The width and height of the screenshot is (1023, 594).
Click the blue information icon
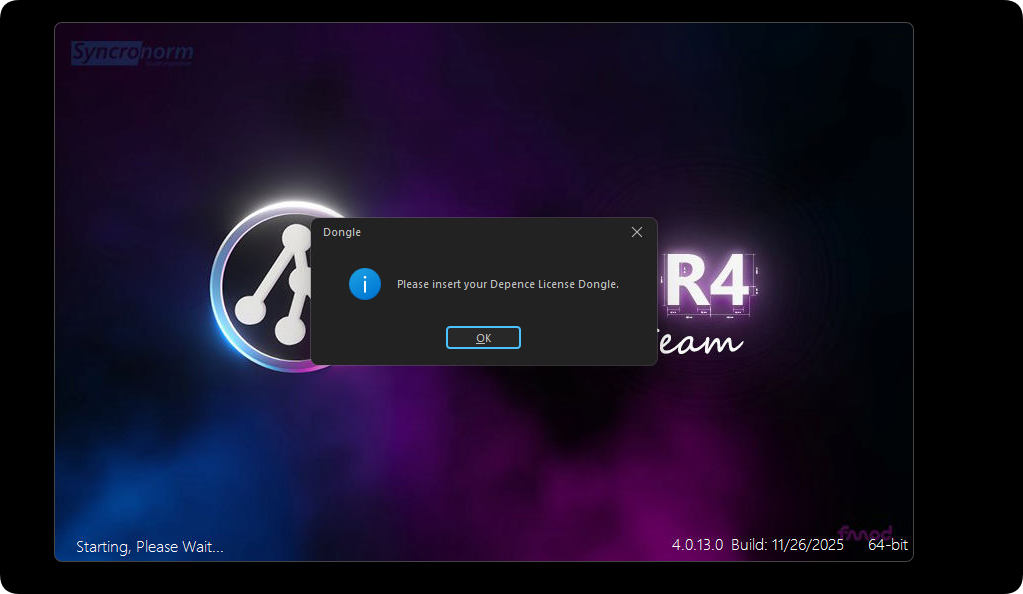pos(365,284)
